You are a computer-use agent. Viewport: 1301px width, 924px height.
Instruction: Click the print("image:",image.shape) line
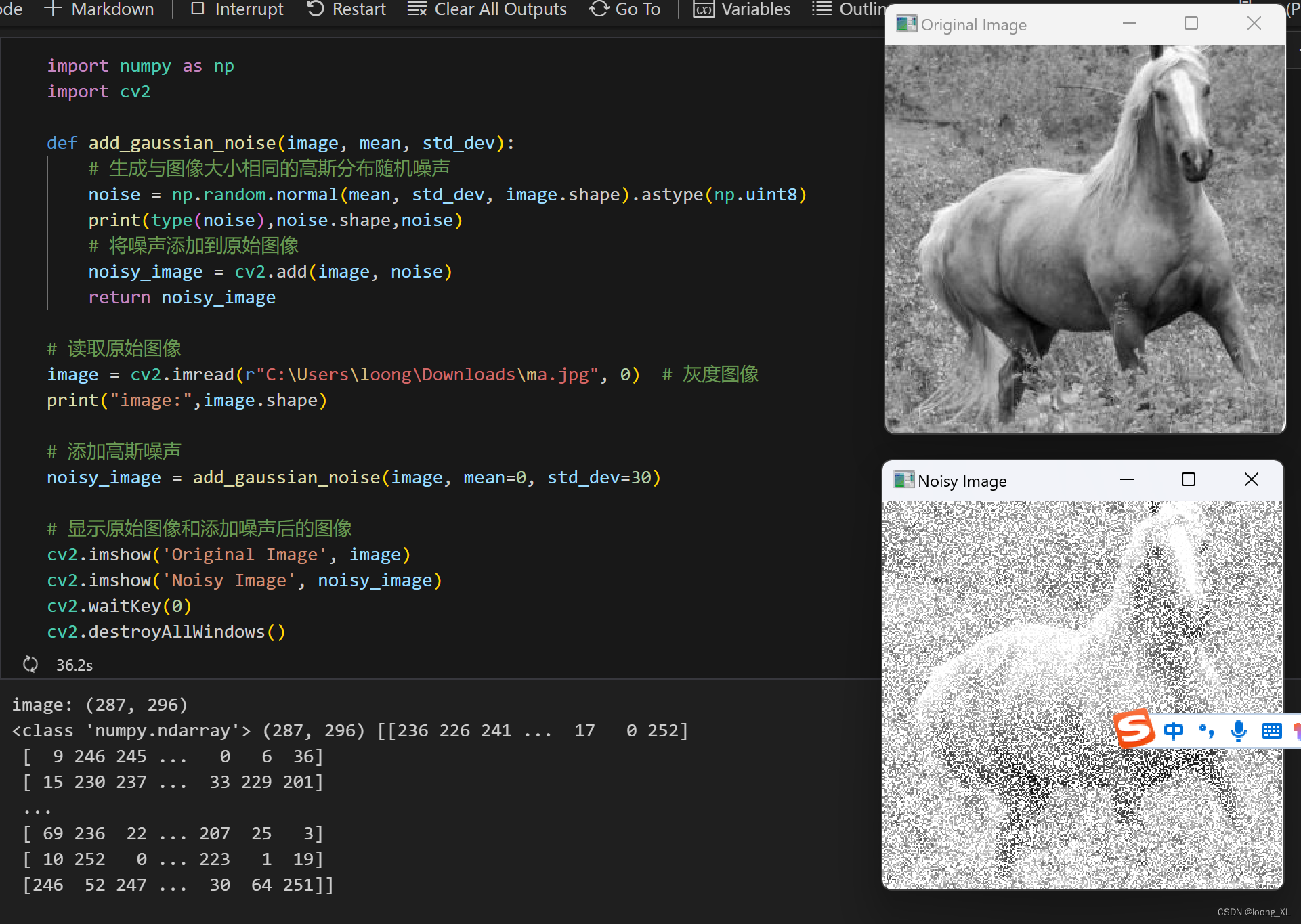187,400
